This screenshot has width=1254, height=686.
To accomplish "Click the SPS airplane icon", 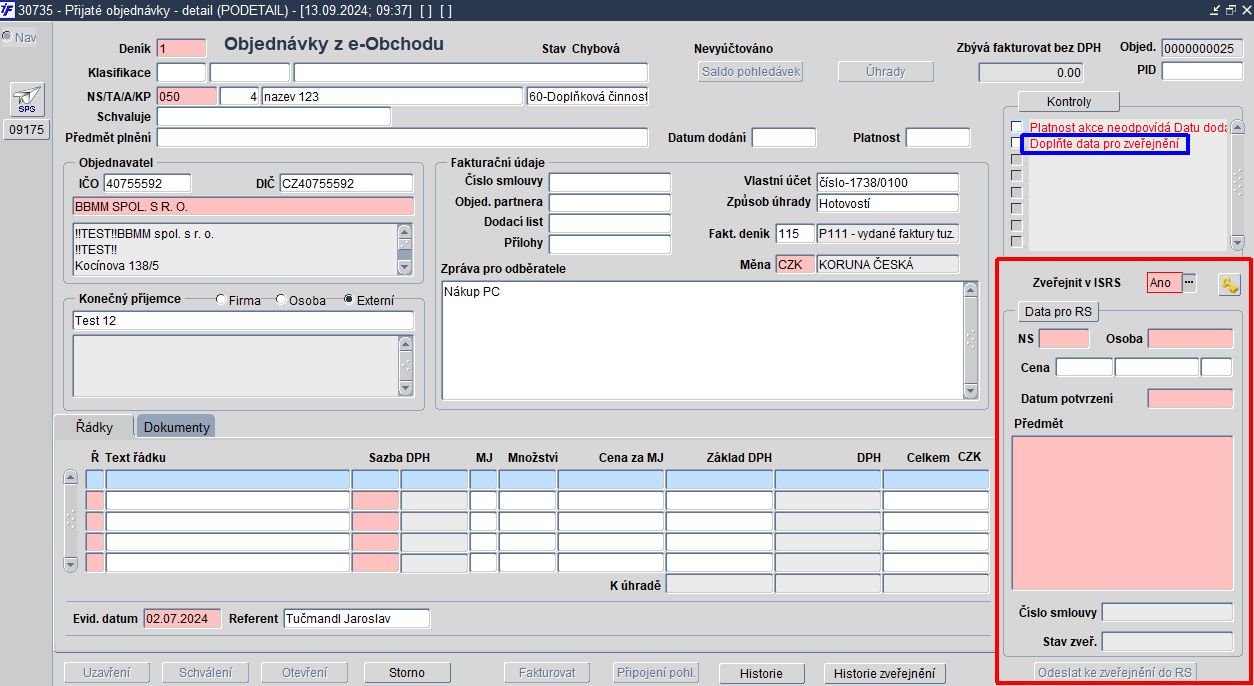I will 26,100.
